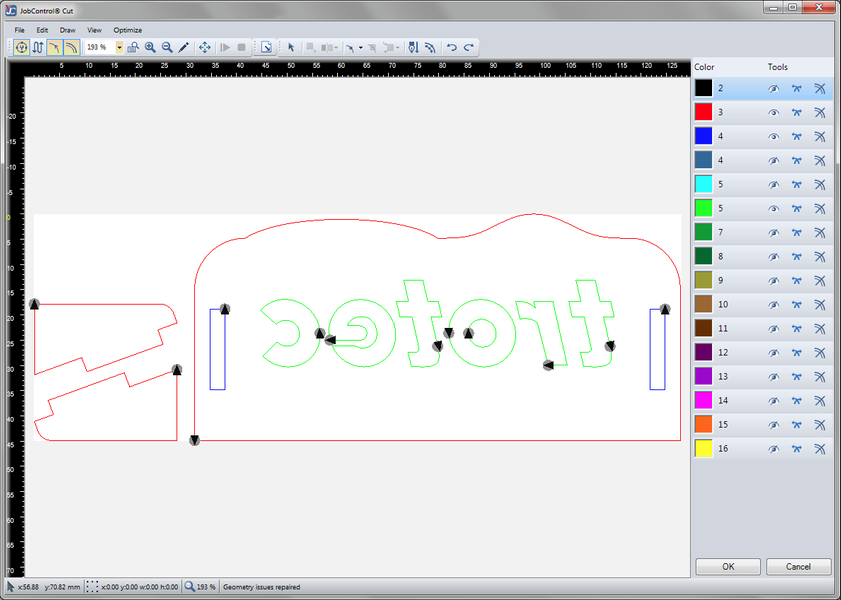The width and height of the screenshot is (841, 600).
Task: Click the 193 % zoom input field
Action: (98, 47)
